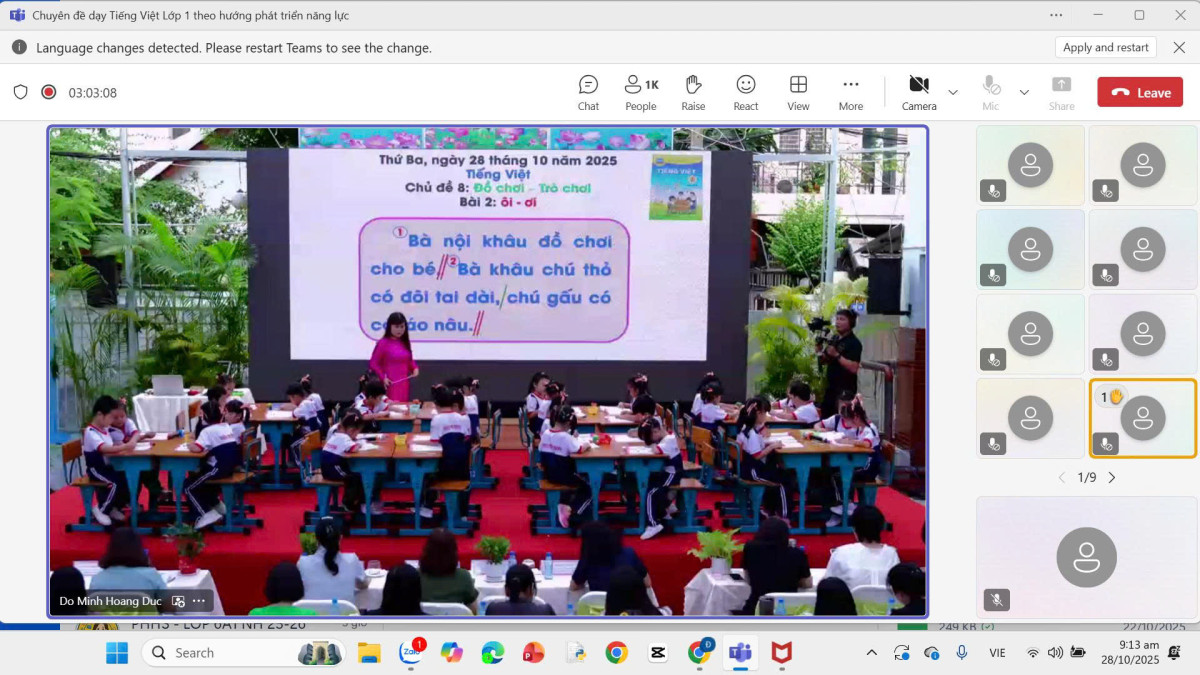Show the People participants list

(640, 92)
